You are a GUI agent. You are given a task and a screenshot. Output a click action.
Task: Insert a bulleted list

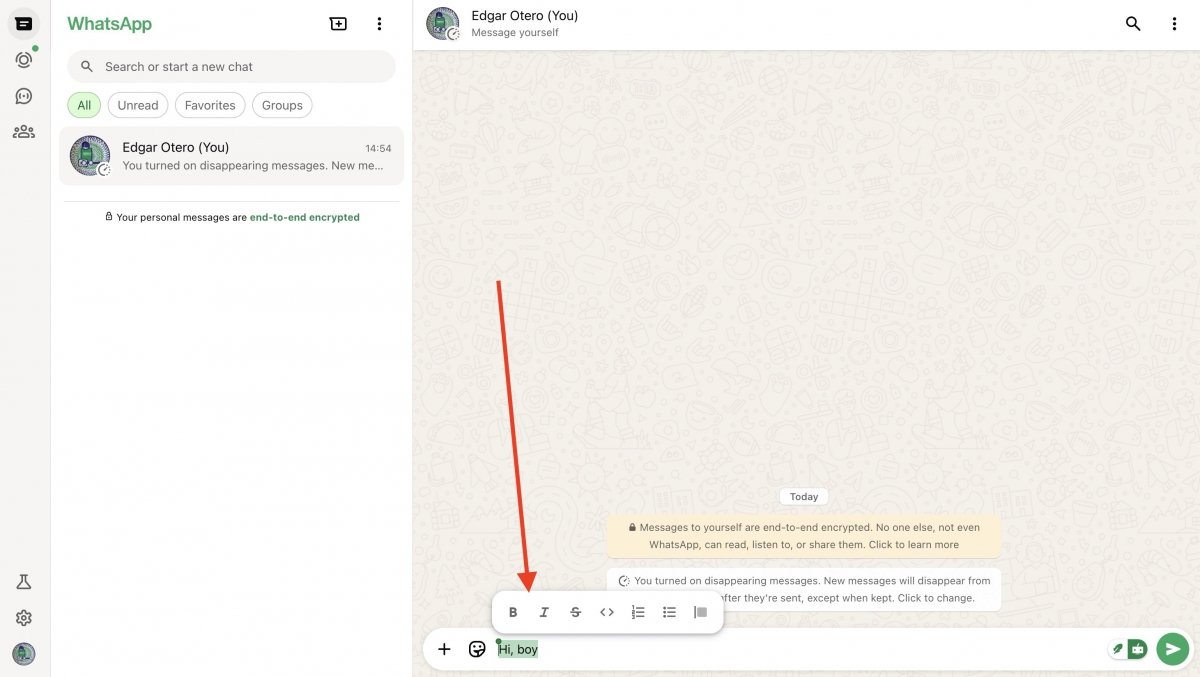(x=670, y=612)
